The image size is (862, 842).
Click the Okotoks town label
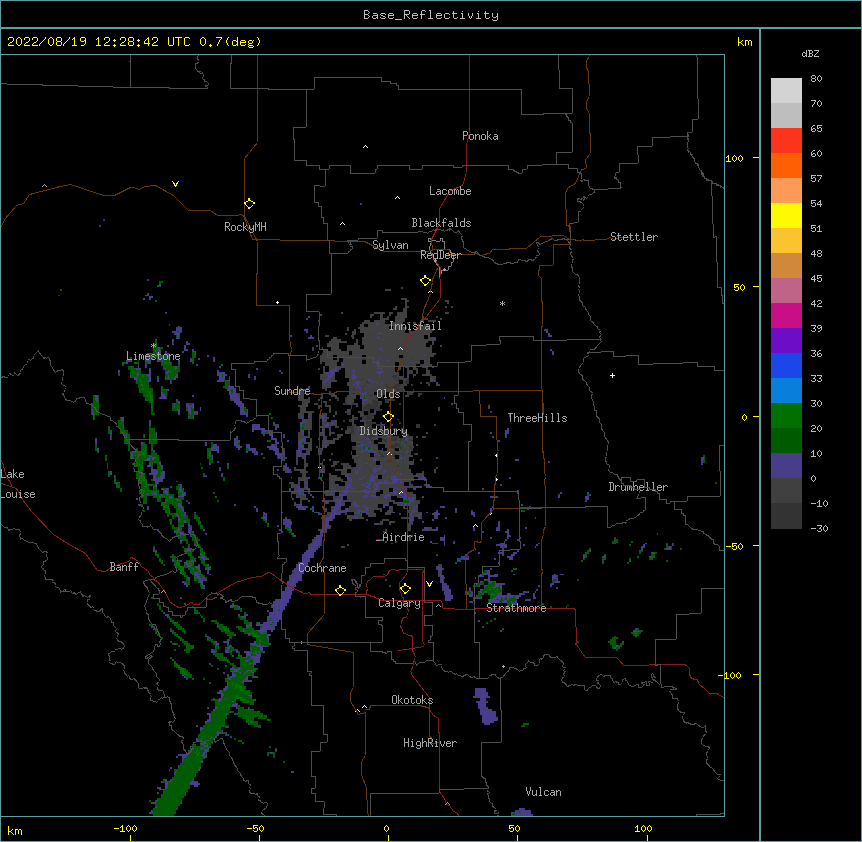412,700
